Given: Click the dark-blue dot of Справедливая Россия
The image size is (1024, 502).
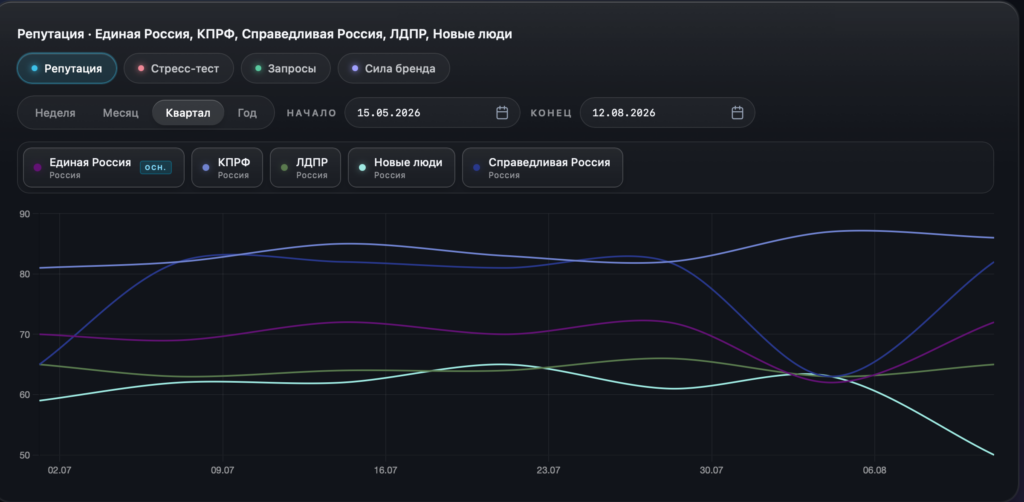Looking at the screenshot, I should [477, 168].
